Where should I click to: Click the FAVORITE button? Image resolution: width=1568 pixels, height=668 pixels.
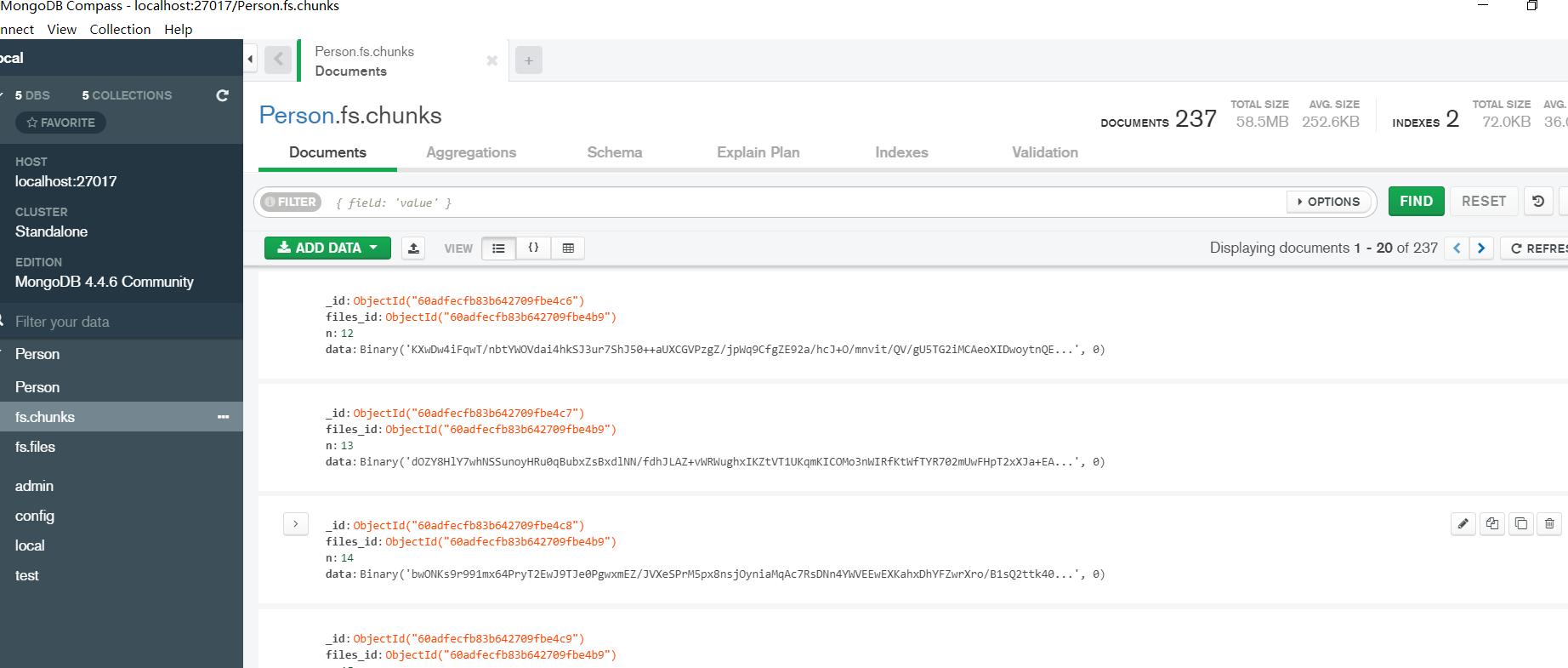(x=60, y=123)
